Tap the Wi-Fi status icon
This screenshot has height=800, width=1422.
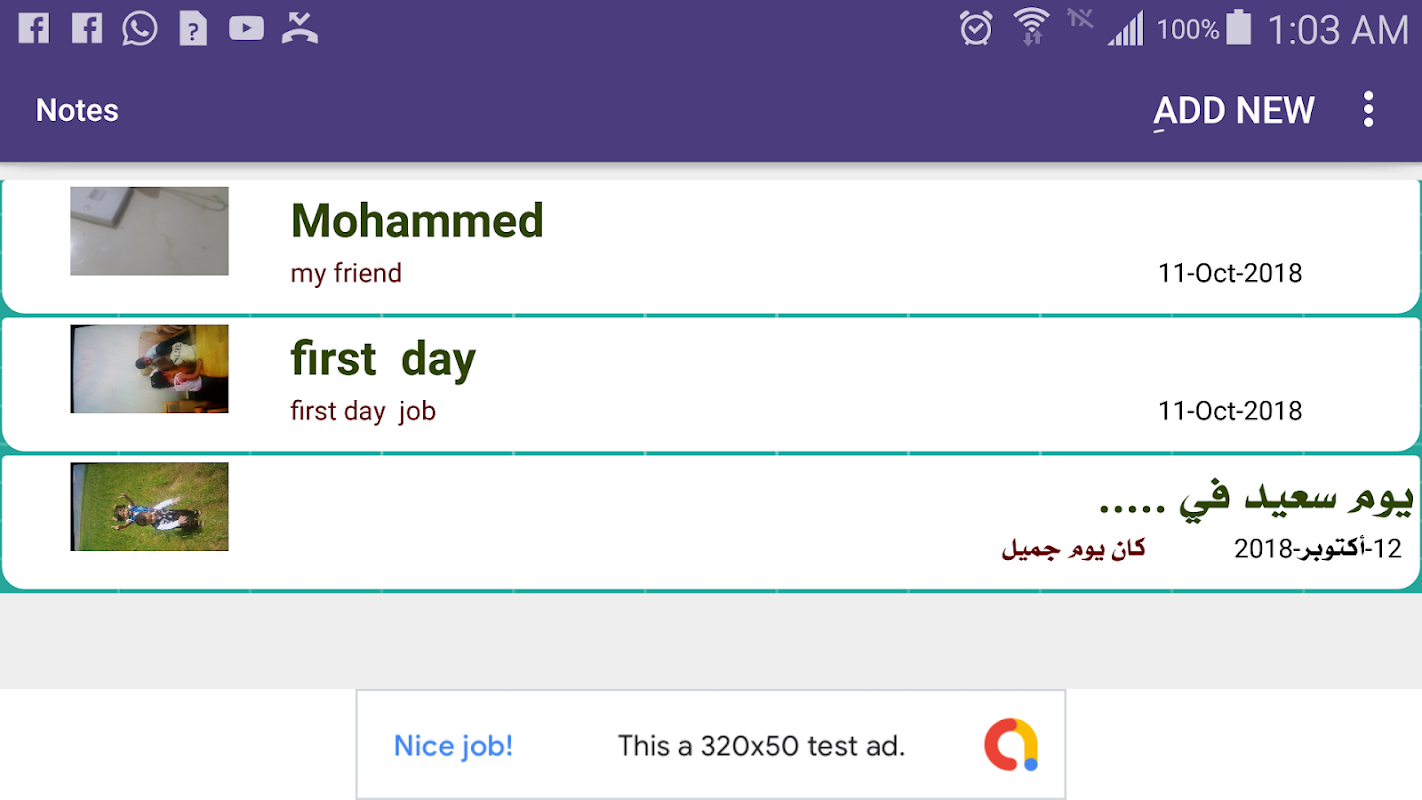point(1030,28)
